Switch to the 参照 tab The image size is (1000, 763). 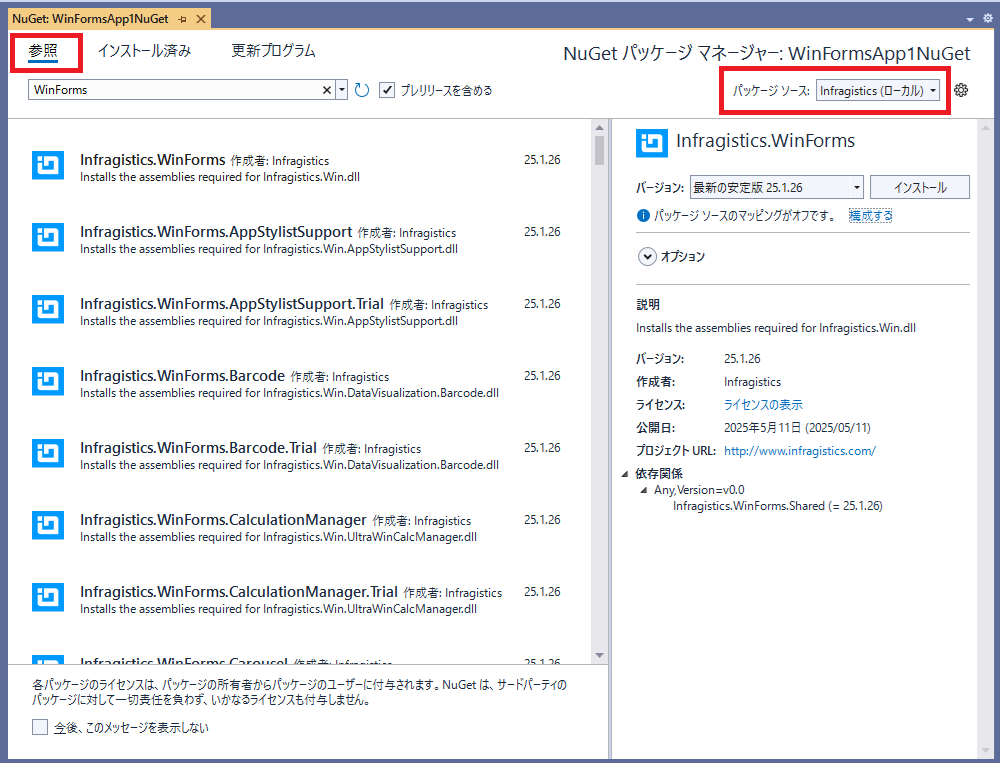point(43,52)
